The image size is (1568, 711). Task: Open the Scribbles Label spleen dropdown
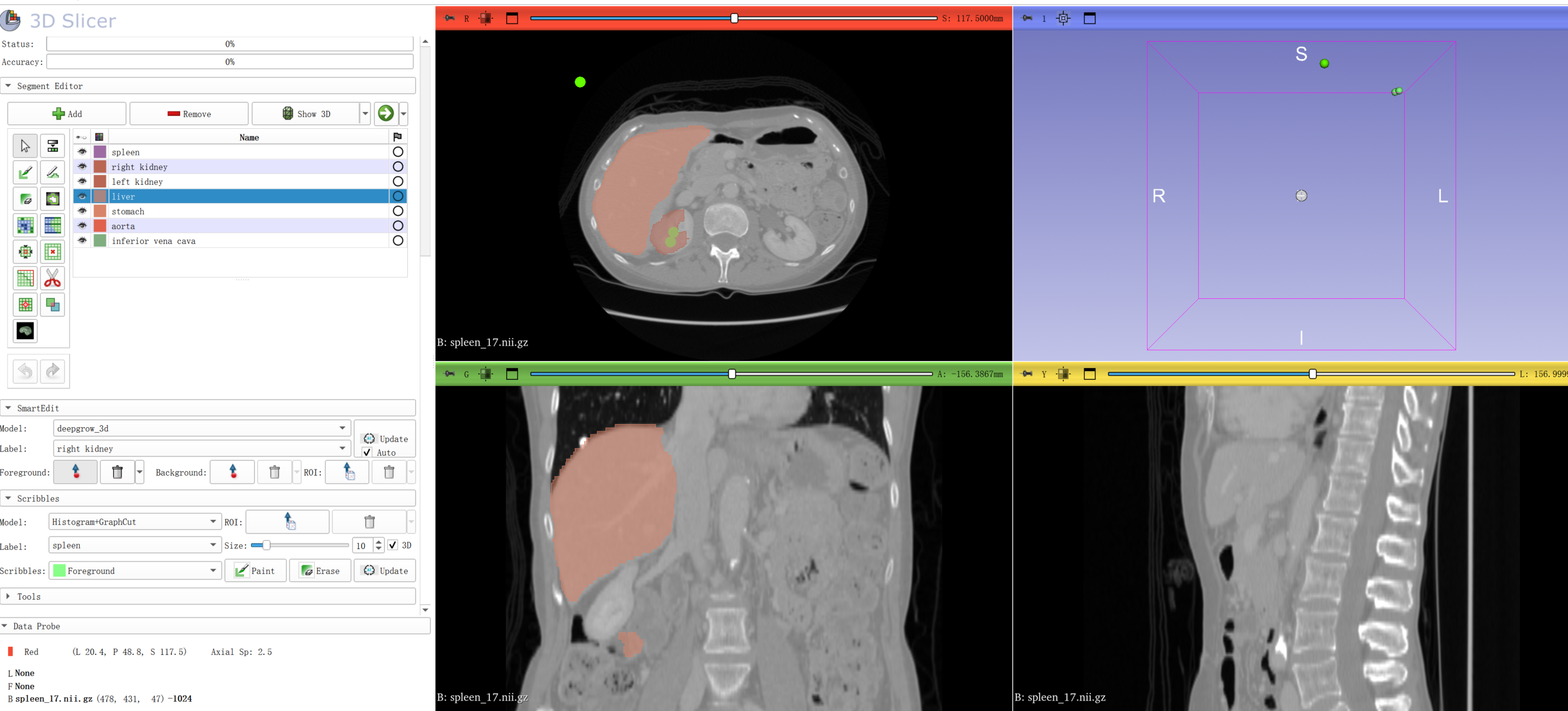pyautogui.click(x=135, y=545)
